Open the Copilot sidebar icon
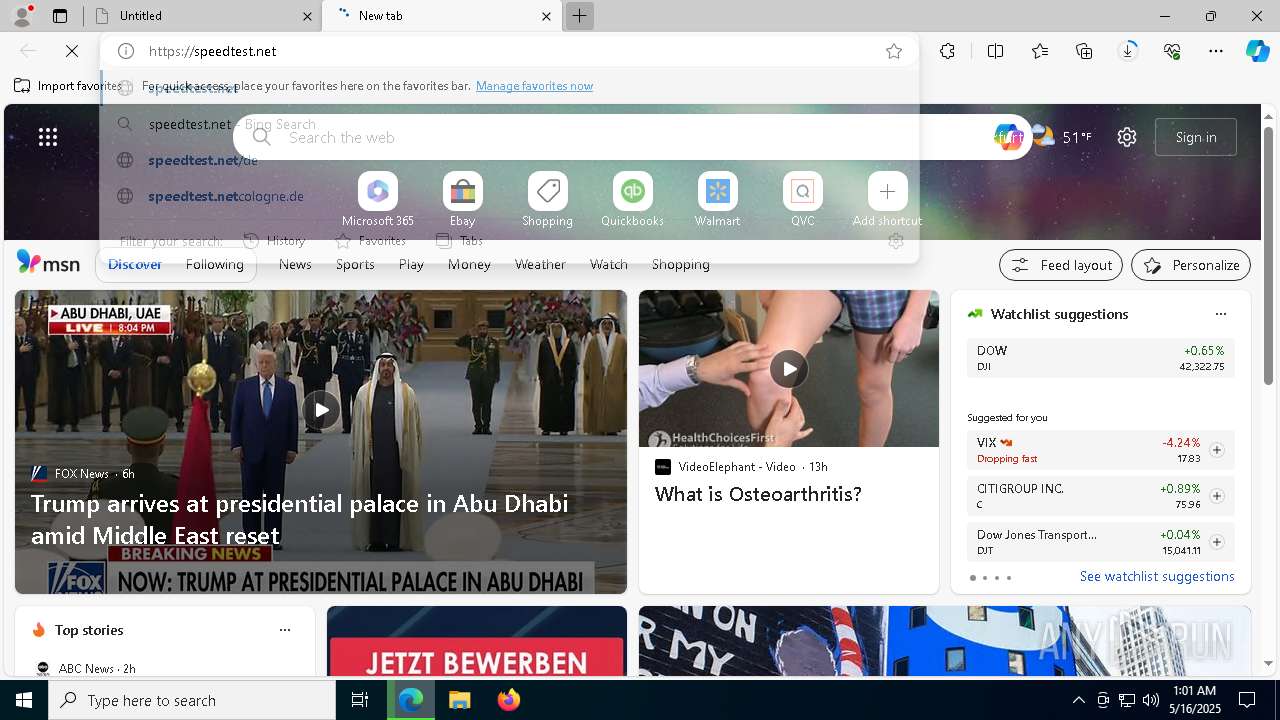Image resolution: width=1280 pixels, height=720 pixels. tap(1258, 51)
